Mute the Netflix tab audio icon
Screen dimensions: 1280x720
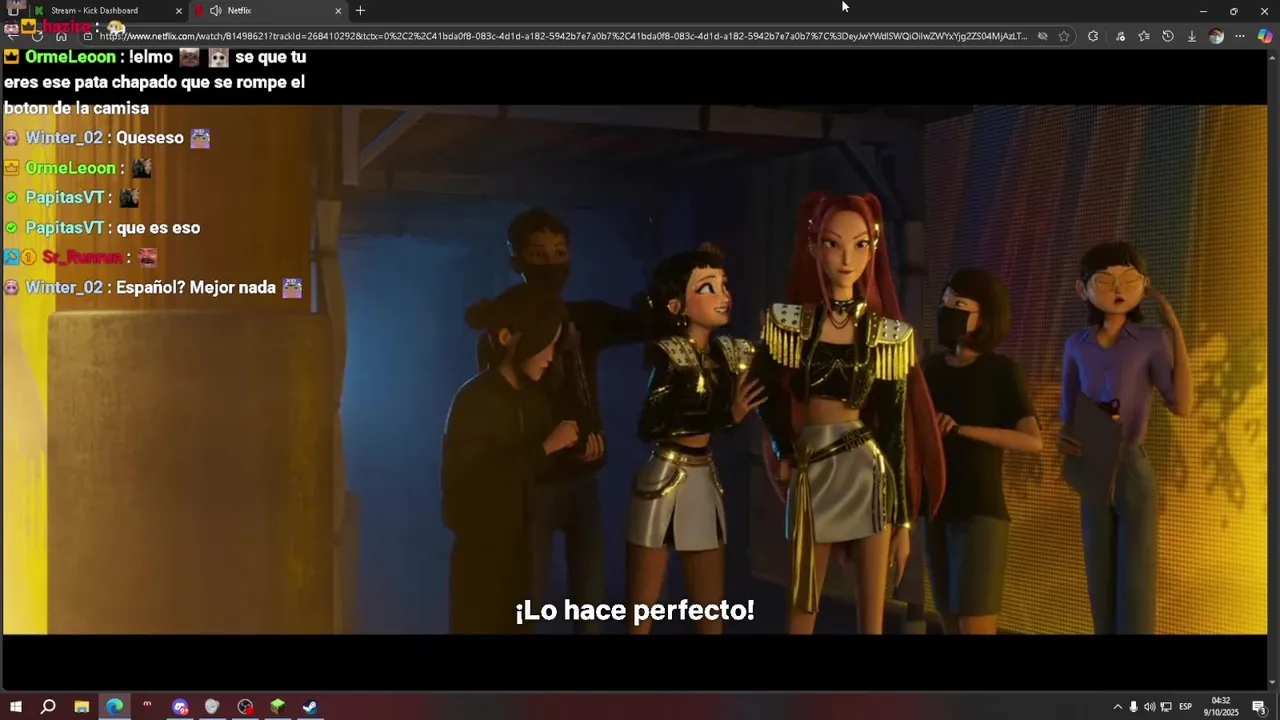click(x=215, y=11)
